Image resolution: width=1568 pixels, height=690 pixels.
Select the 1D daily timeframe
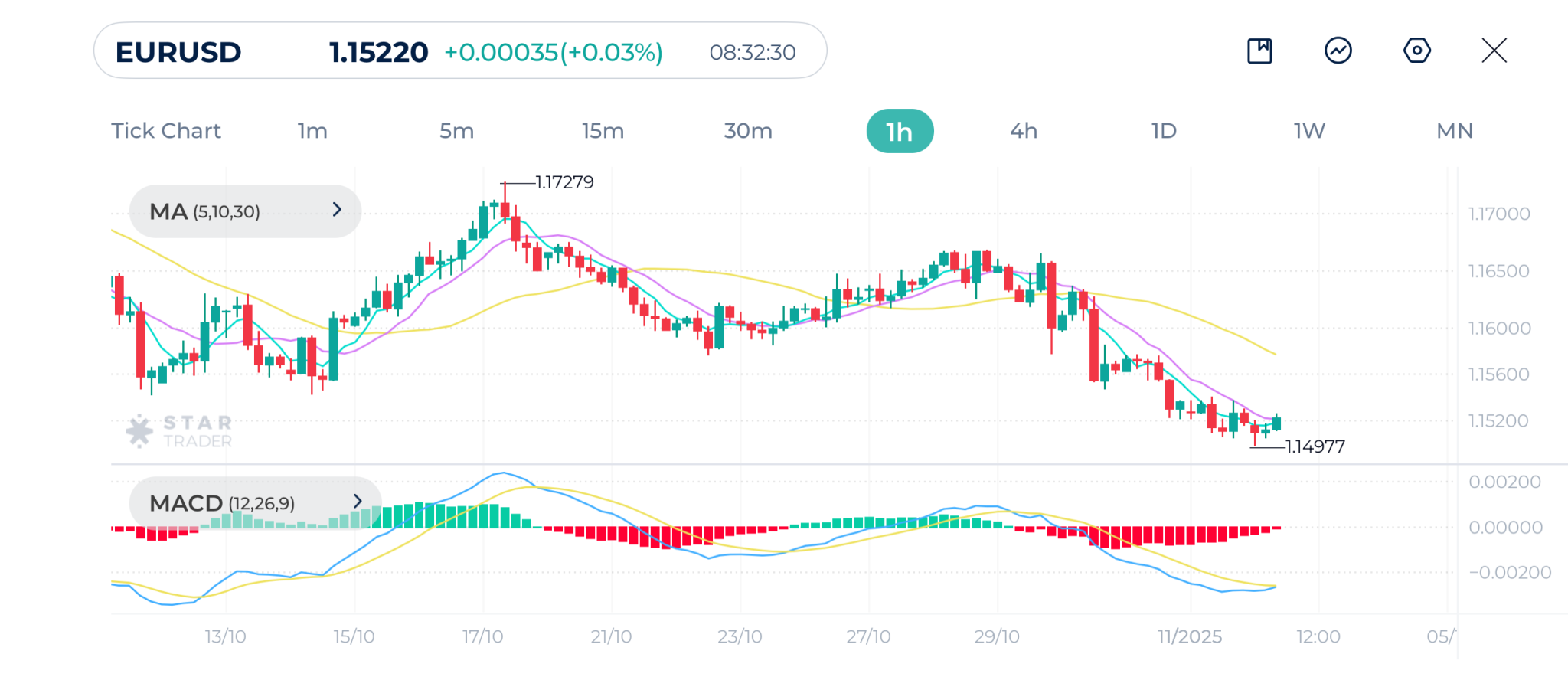coord(1164,131)
